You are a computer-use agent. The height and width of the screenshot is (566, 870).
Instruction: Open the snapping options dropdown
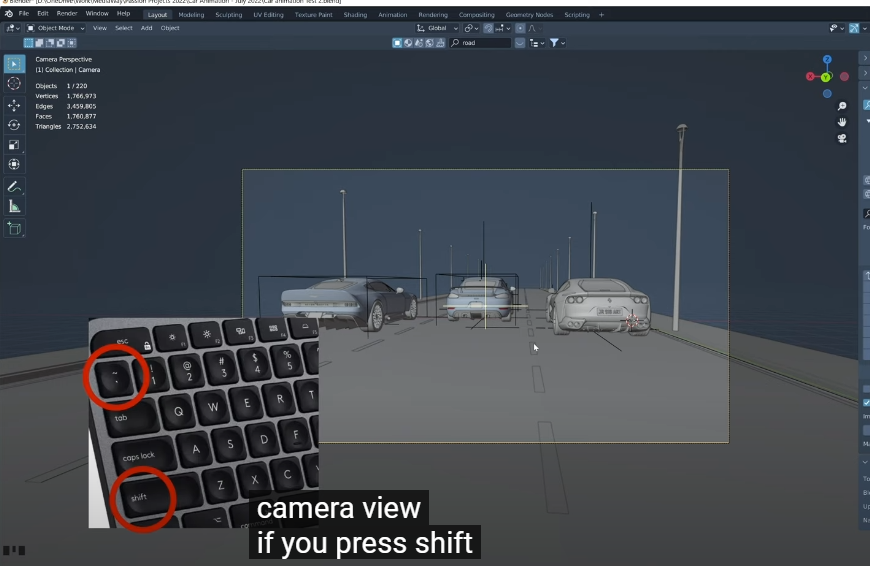pyautogui.click(x=503, y=28)
